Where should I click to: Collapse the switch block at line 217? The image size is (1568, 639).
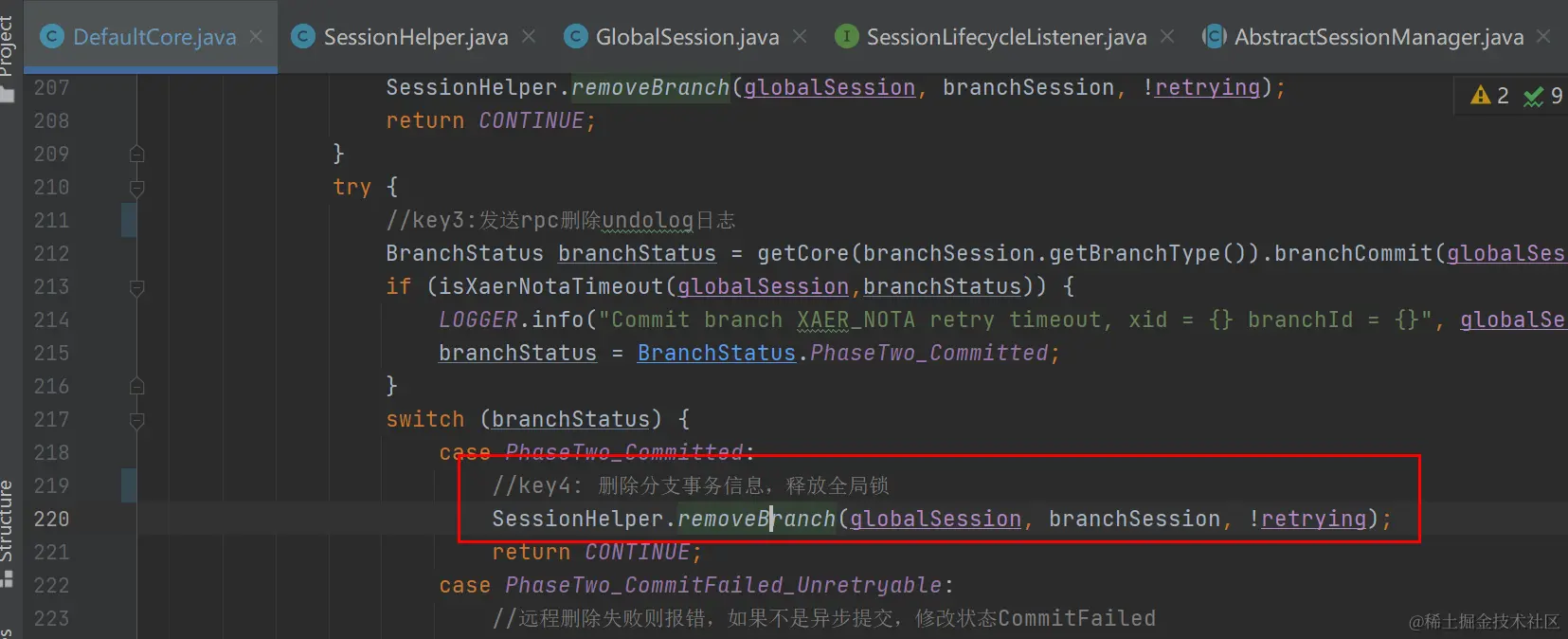click(x=136, y=419)
